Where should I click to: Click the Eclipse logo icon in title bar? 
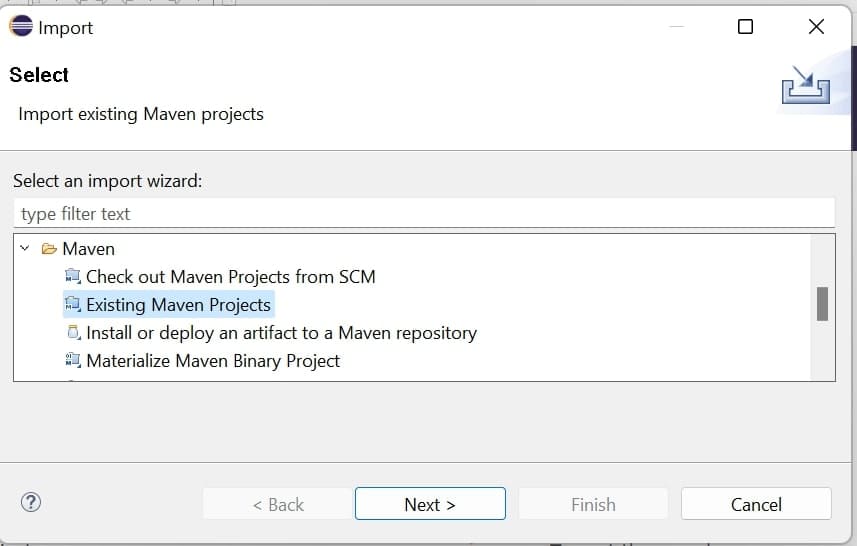21,27
